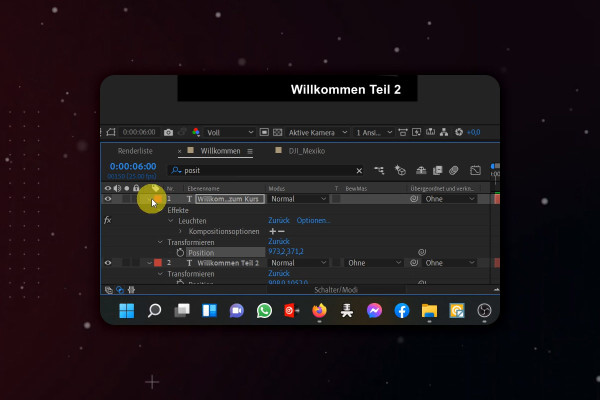Open the composition mini-flowchart icon
600x400 pixels.
tap(379, 170)
